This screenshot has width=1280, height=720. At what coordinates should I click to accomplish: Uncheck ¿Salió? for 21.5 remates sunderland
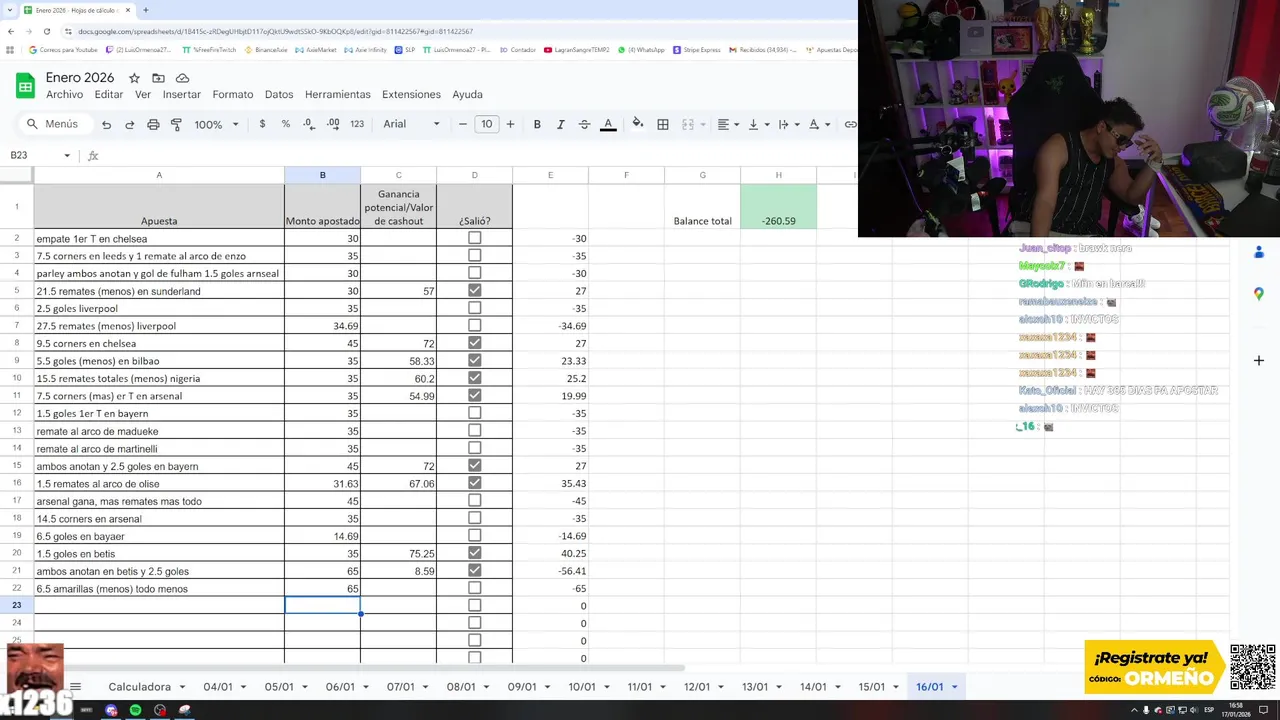coord(475,291)
